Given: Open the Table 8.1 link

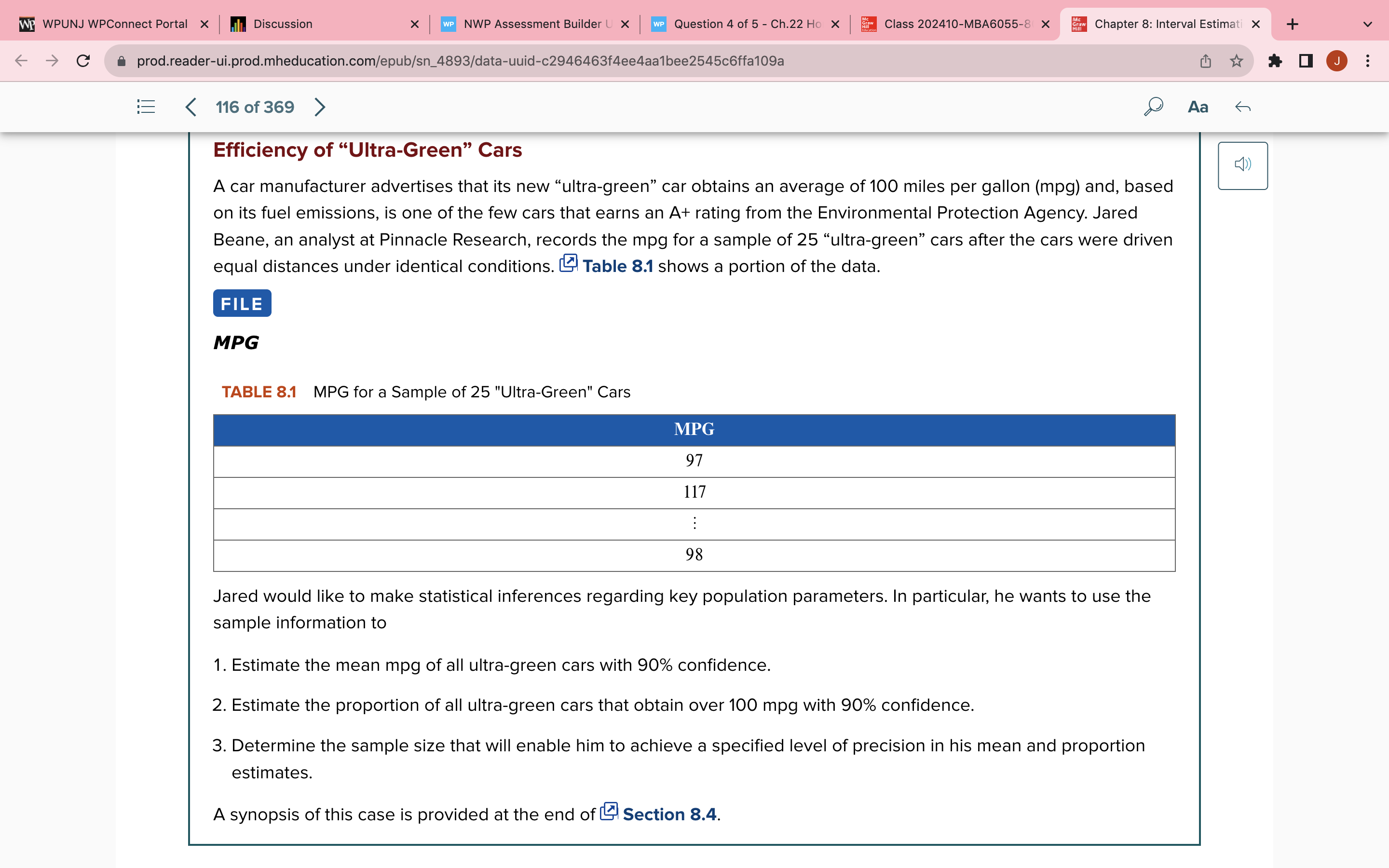Looking at the screenshot, I should point(617,266).
